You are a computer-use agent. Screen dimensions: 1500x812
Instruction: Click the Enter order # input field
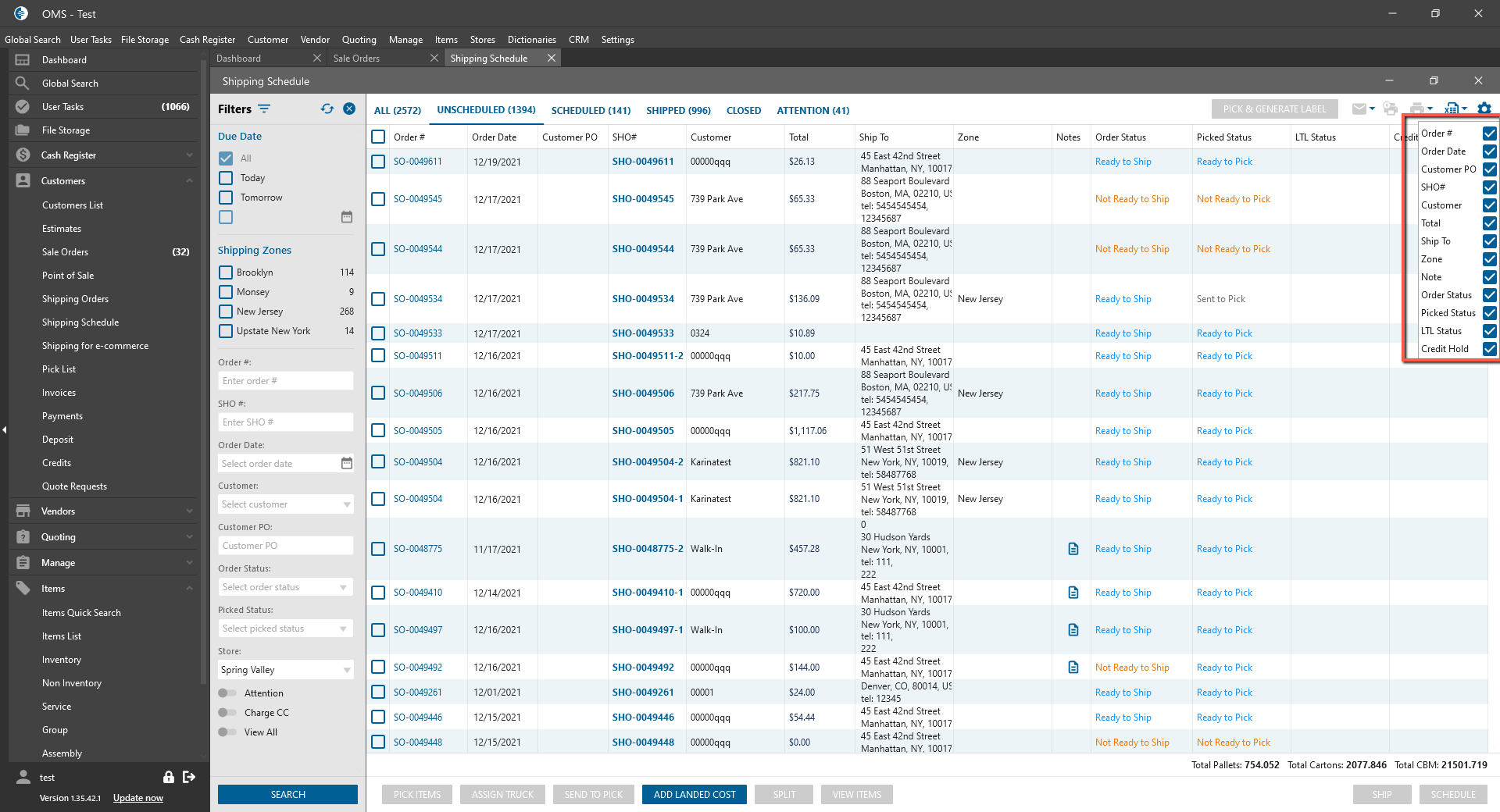(285, 381)
